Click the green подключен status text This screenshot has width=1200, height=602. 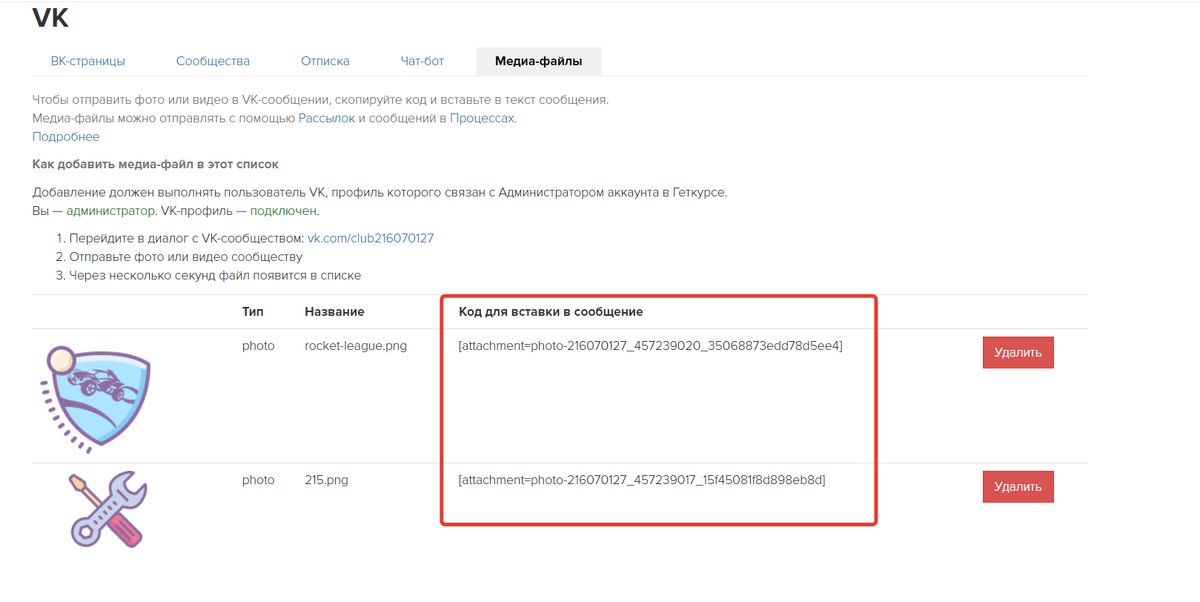click(284, 211)
